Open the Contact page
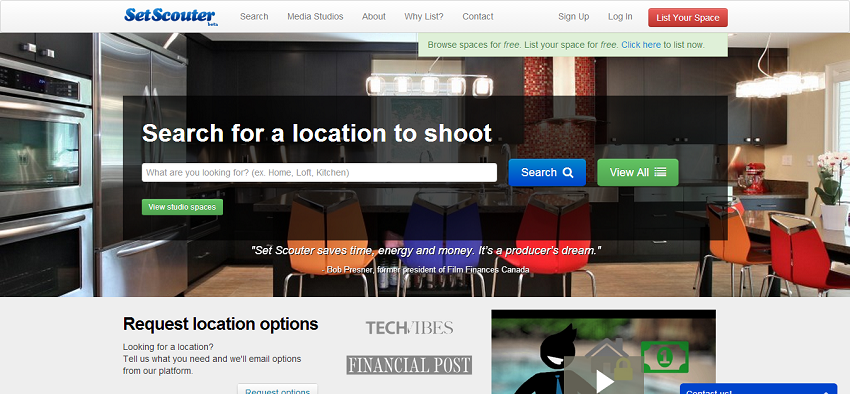850x394 pixels. (x=478, y=16)
